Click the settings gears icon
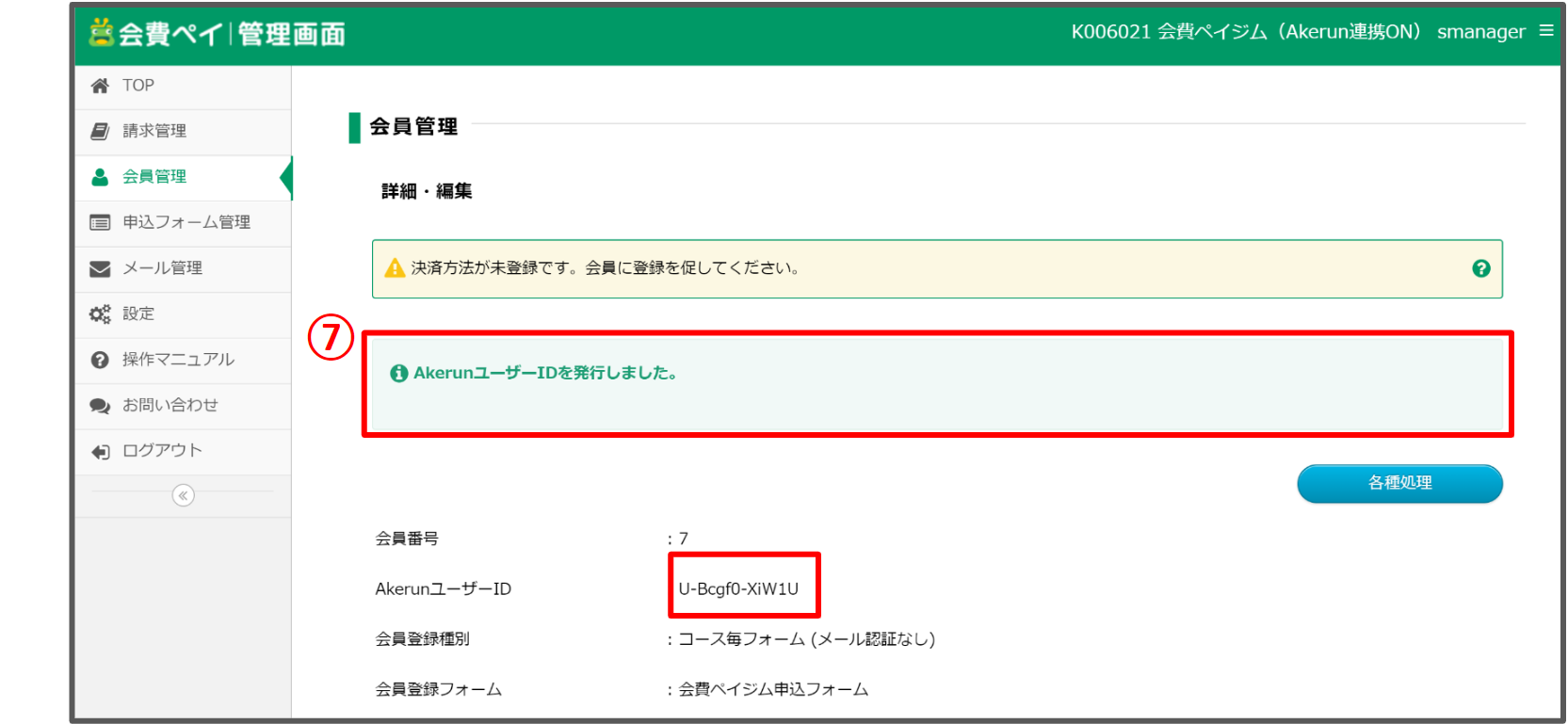The image size is (1568, 724). 100,314
